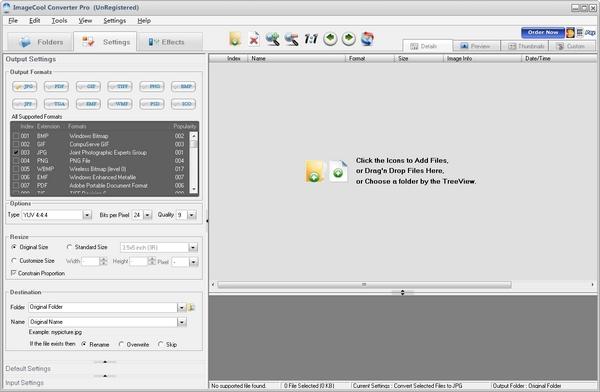This screenshot has width=600, height=392.
Task: Switch to the Effects tab
Action: (170, 42)
